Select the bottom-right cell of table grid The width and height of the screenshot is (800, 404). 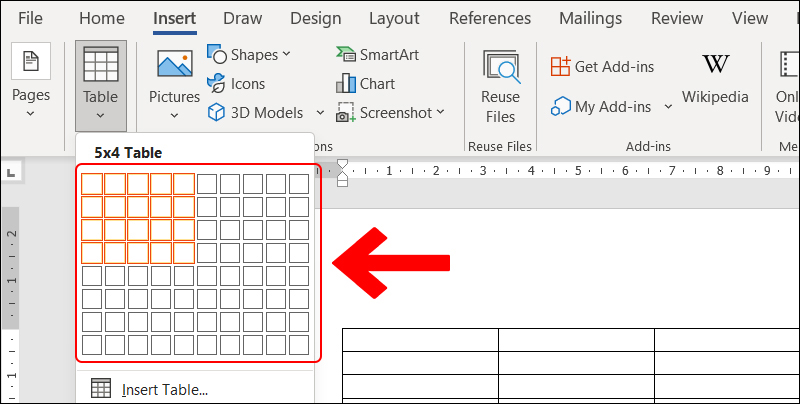pos(299,345)
